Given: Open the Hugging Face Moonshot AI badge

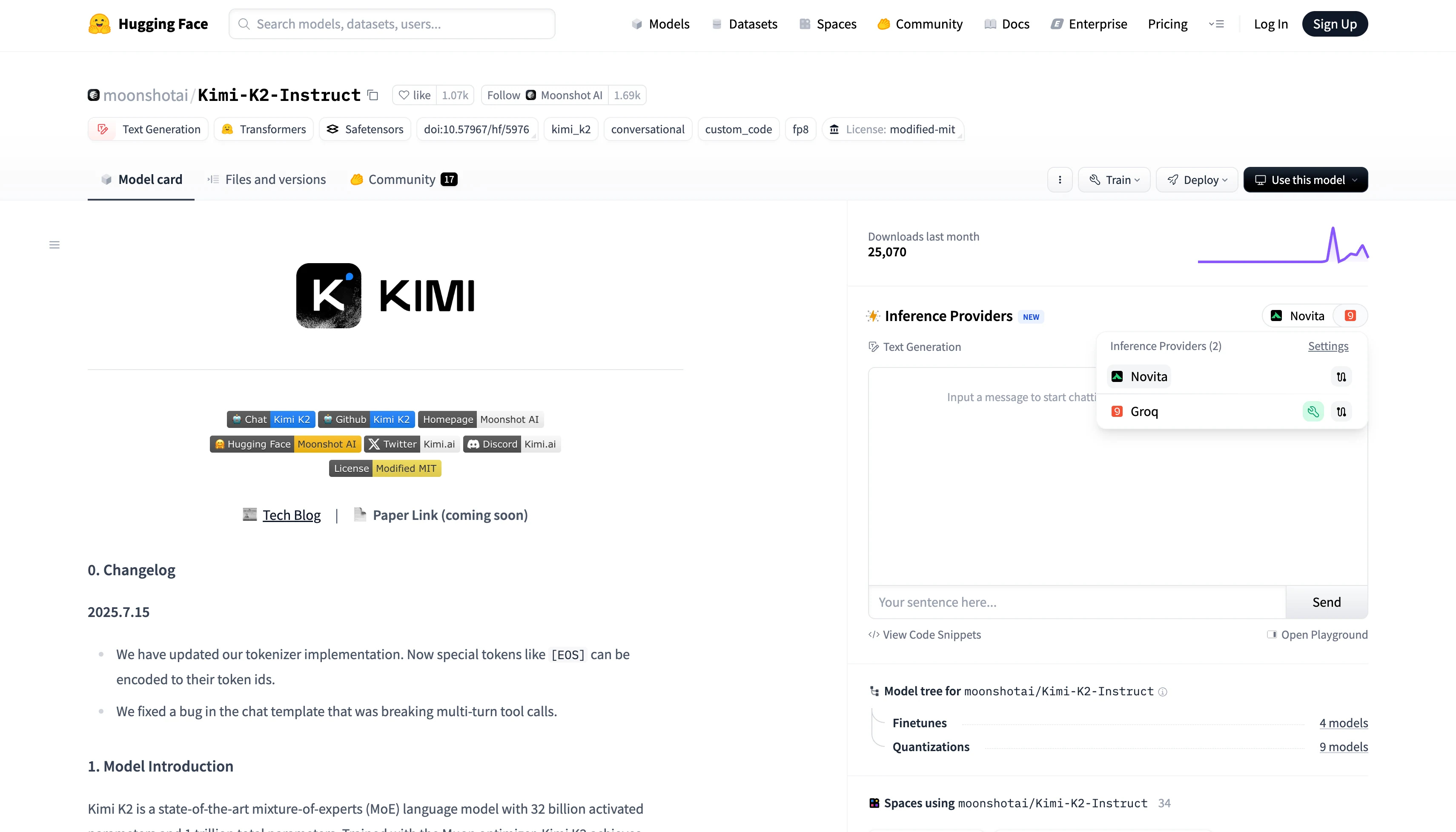Looking at the screenshot, I should point(285,444).
